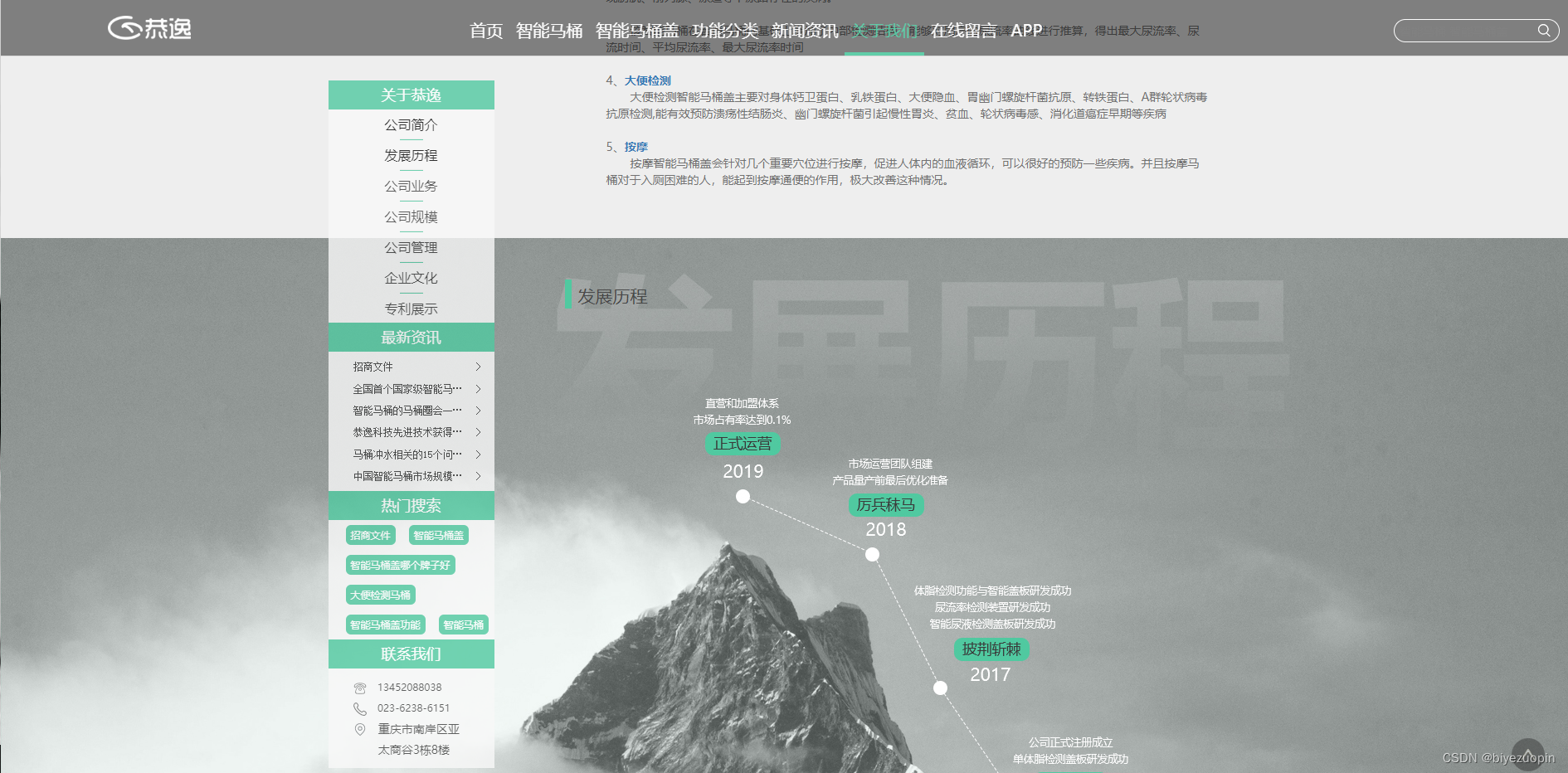
Task: Click the 大便检测马桶 hot search tag
Action: 380,596
